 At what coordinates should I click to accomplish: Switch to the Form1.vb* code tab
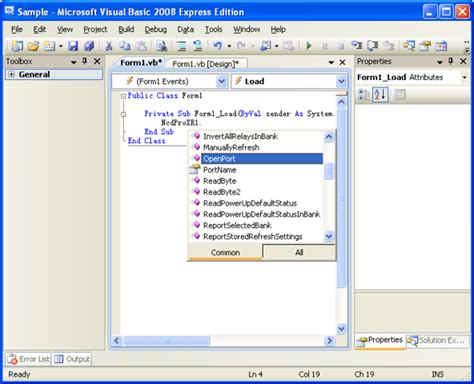pos(141,63)
